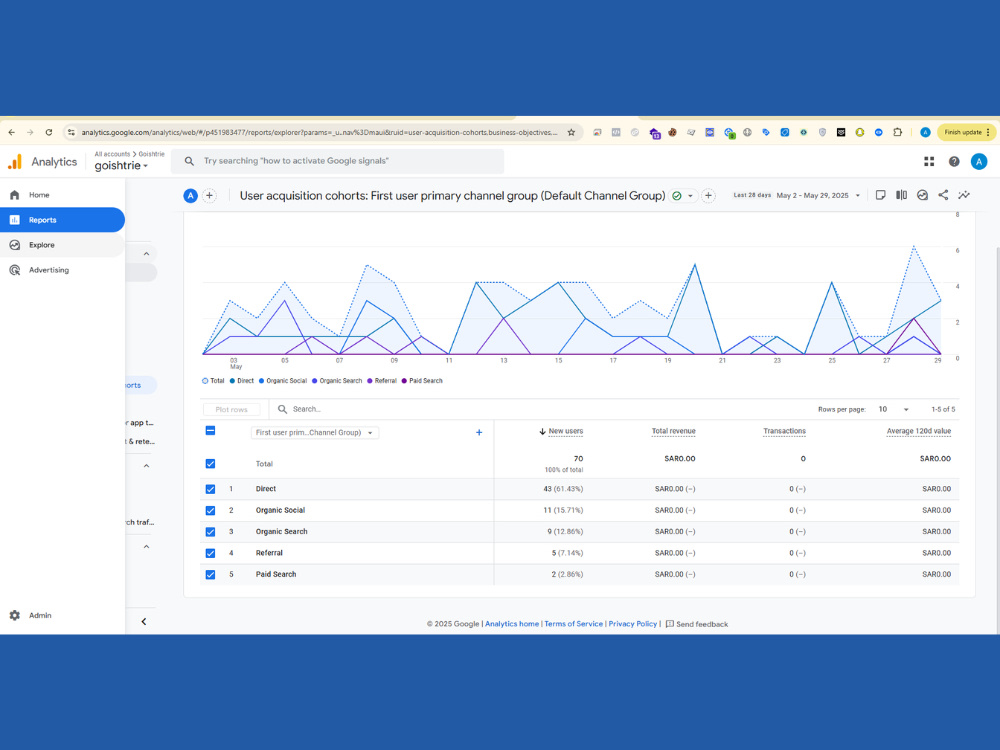Collapse the first sidebar report section

[146, 254]
